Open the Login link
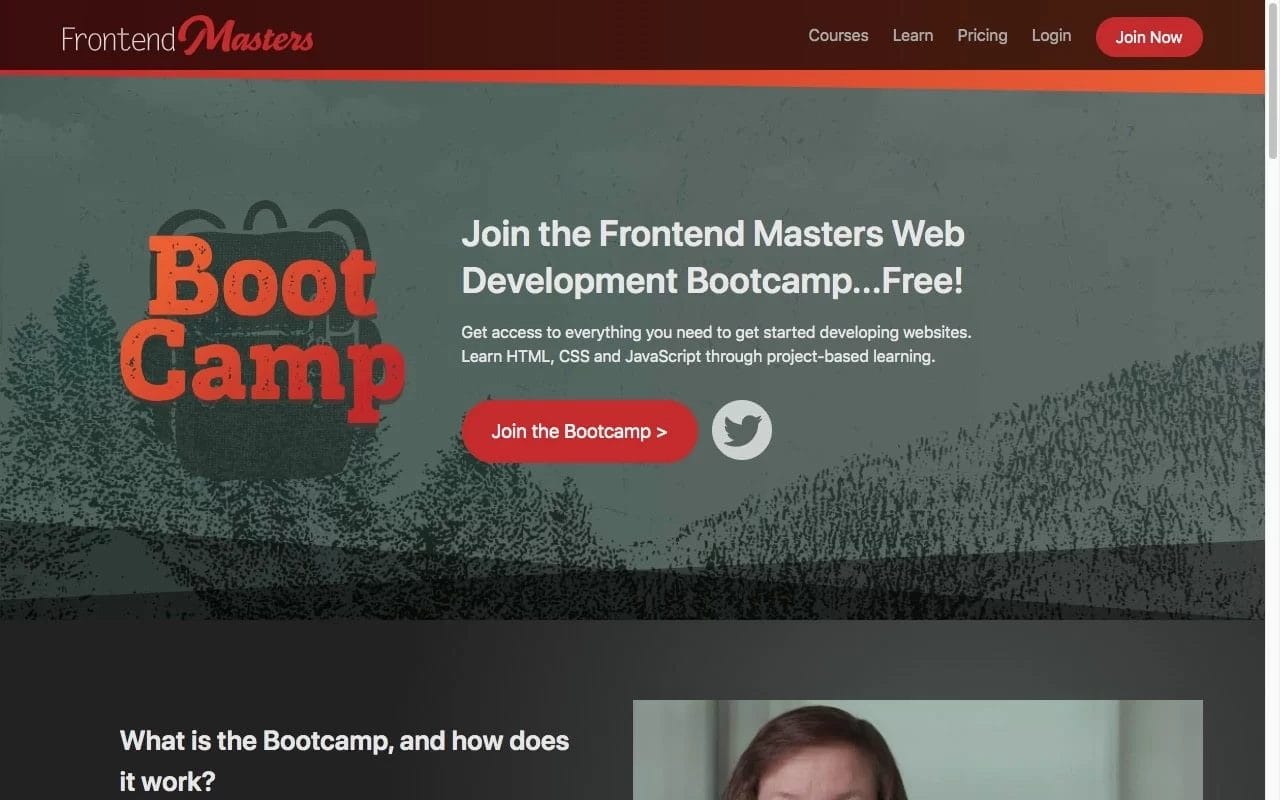Screen dimensions: 1280x800 pyautogui.click(x=1051, y=35)
